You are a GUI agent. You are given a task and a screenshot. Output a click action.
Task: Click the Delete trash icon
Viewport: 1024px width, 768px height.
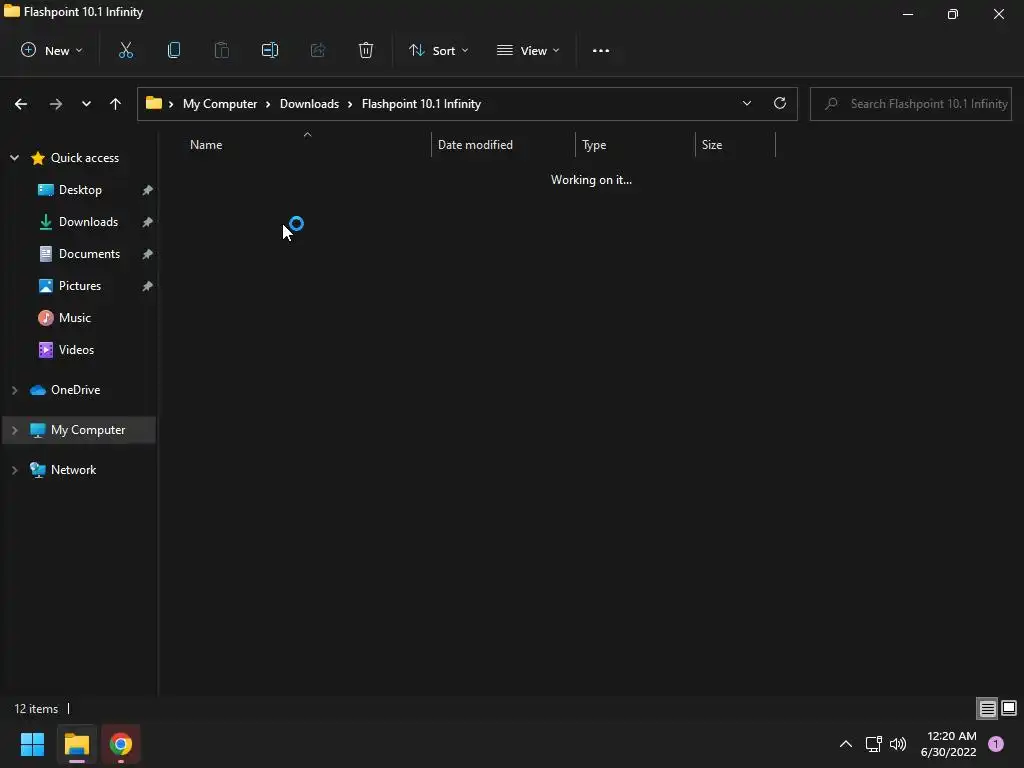click(x=366, y=50)
